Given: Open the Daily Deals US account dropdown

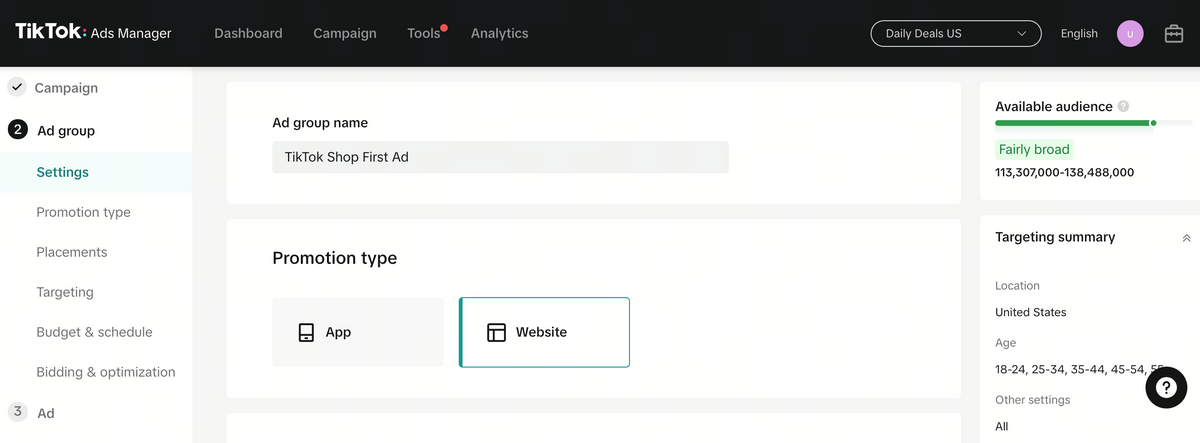Looking at the screenshot, I should (x=955, y=34).
